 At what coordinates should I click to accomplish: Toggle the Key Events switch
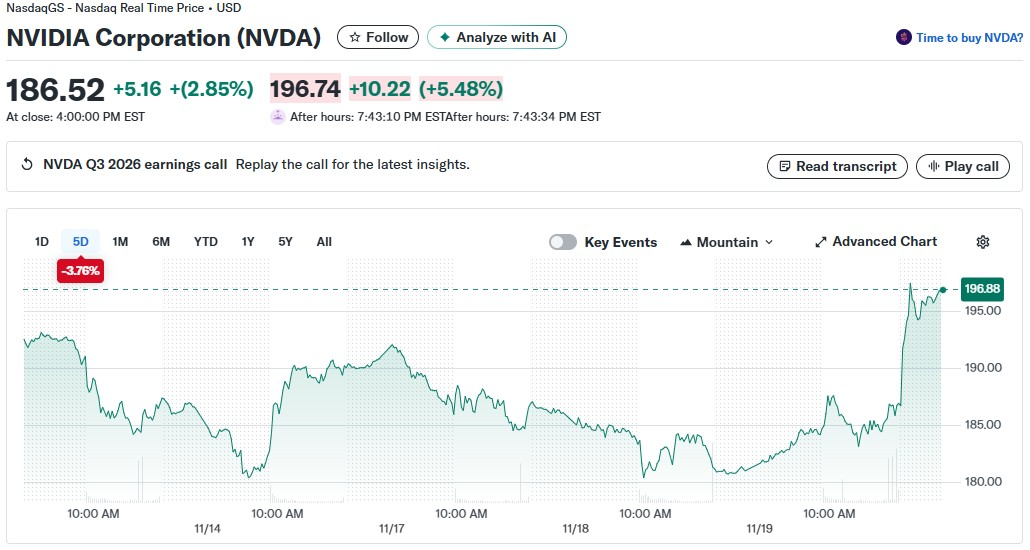563,242
